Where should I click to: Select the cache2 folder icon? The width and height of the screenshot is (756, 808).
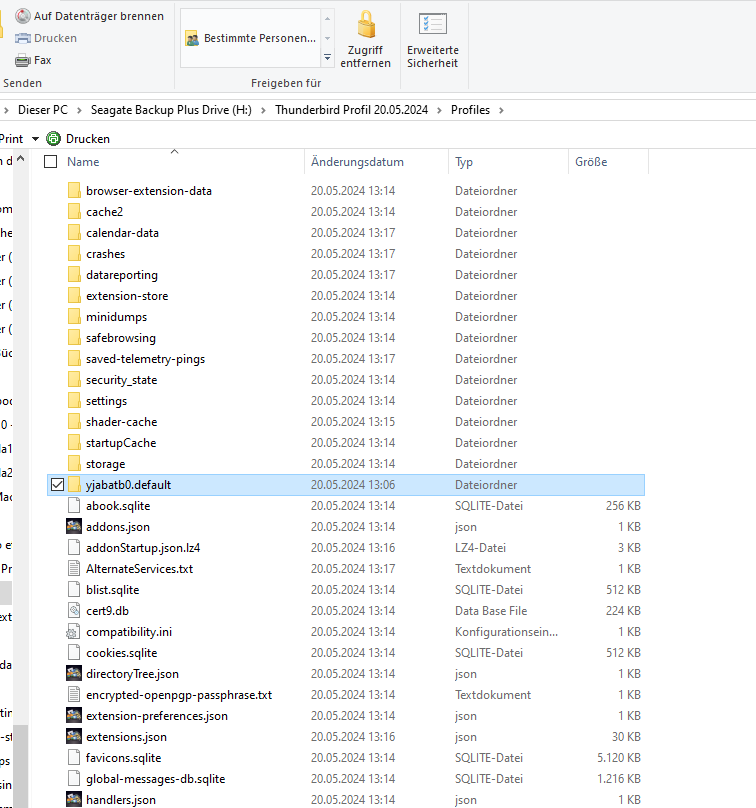coord(74,212)
